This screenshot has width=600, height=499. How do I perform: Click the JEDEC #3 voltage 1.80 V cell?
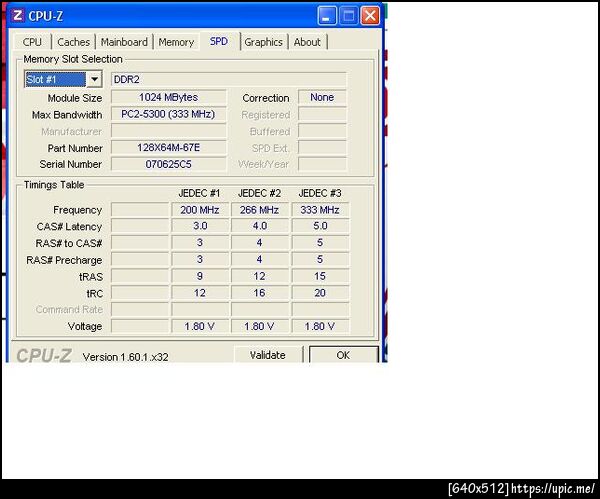pos(320,326)
